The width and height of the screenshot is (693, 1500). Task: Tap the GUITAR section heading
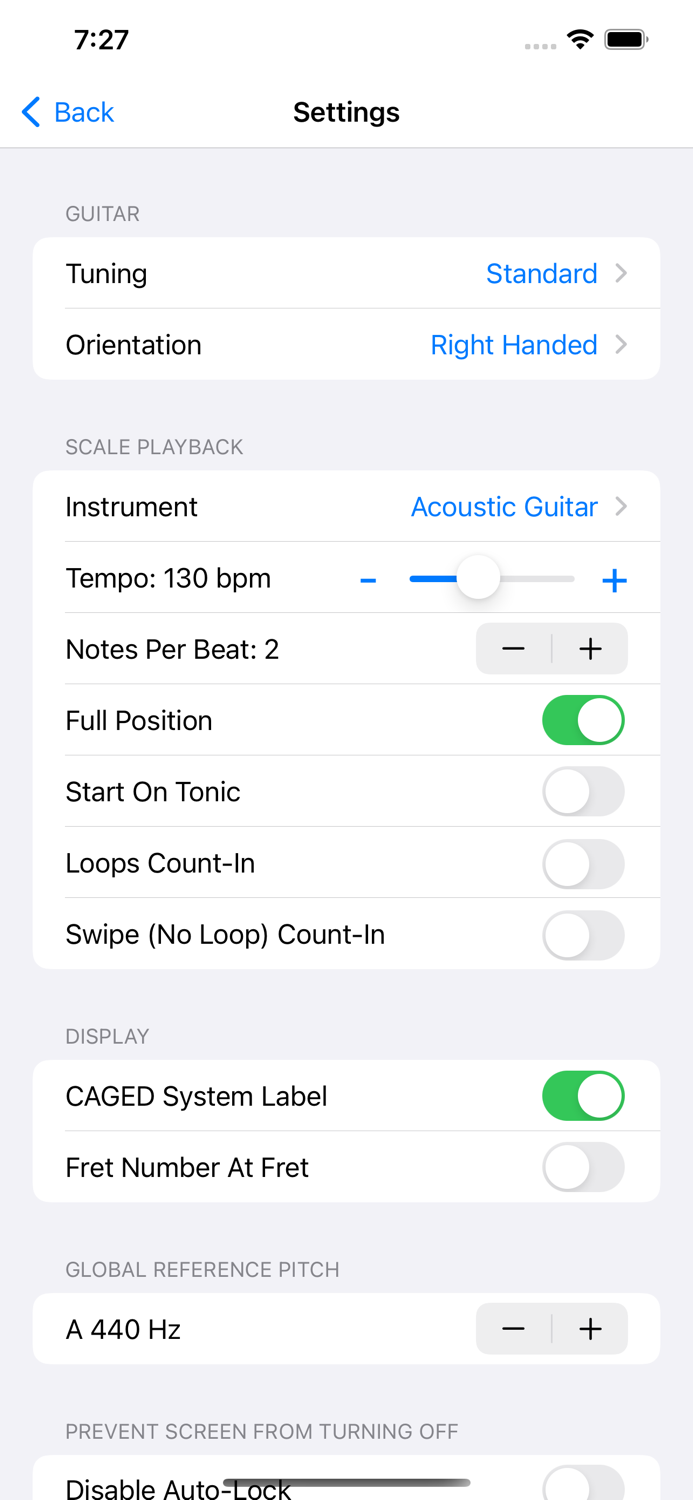coord(102,213)
